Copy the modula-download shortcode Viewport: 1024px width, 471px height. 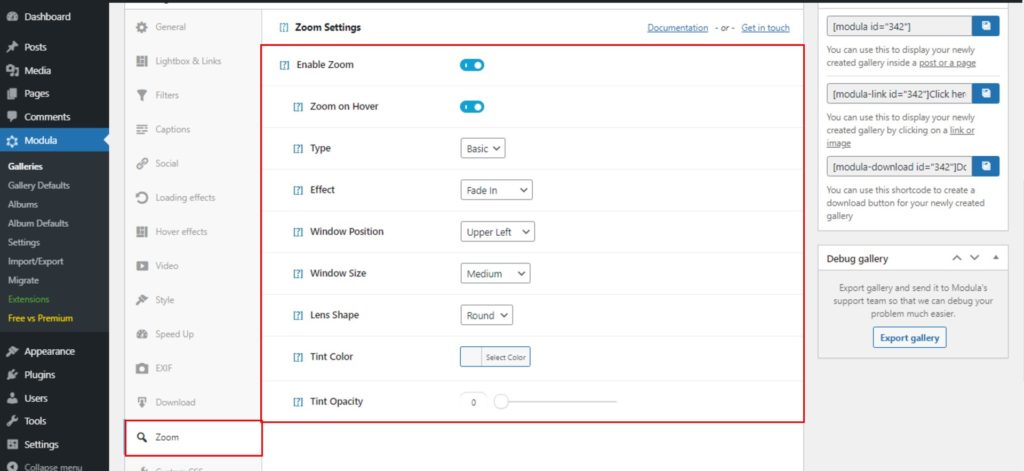986,166
